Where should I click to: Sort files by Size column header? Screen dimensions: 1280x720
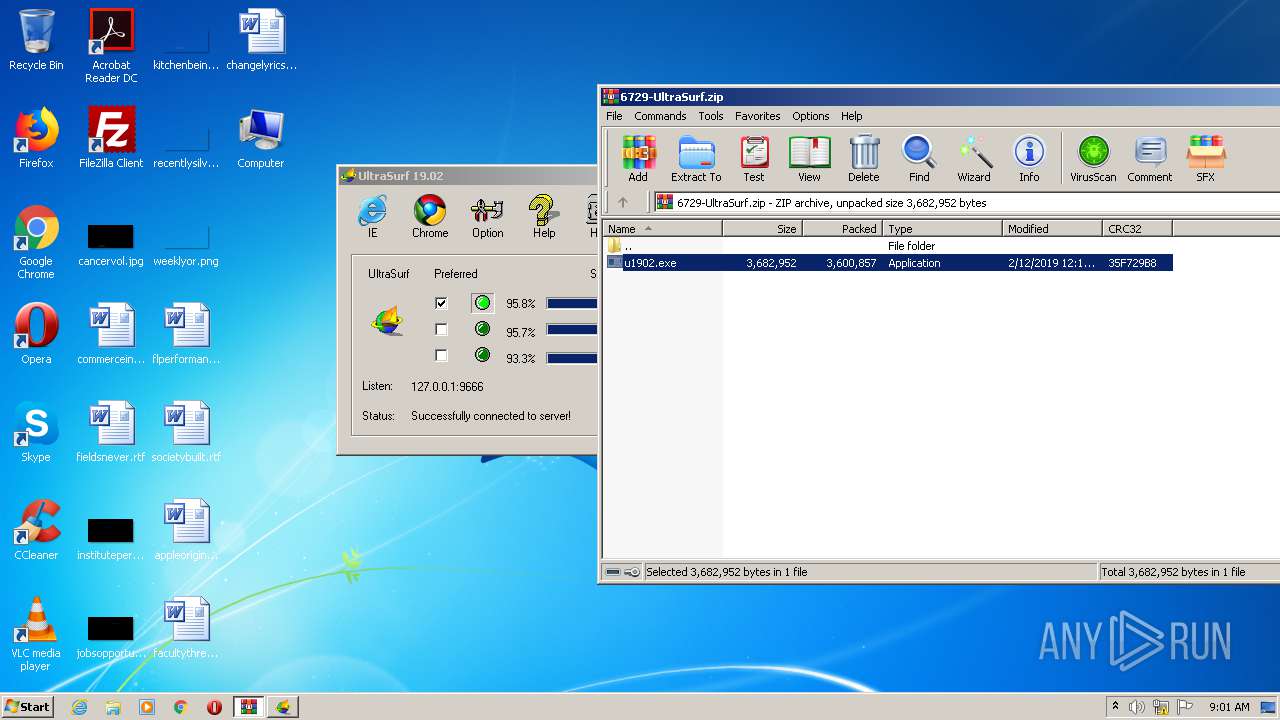tap(763, 229)
